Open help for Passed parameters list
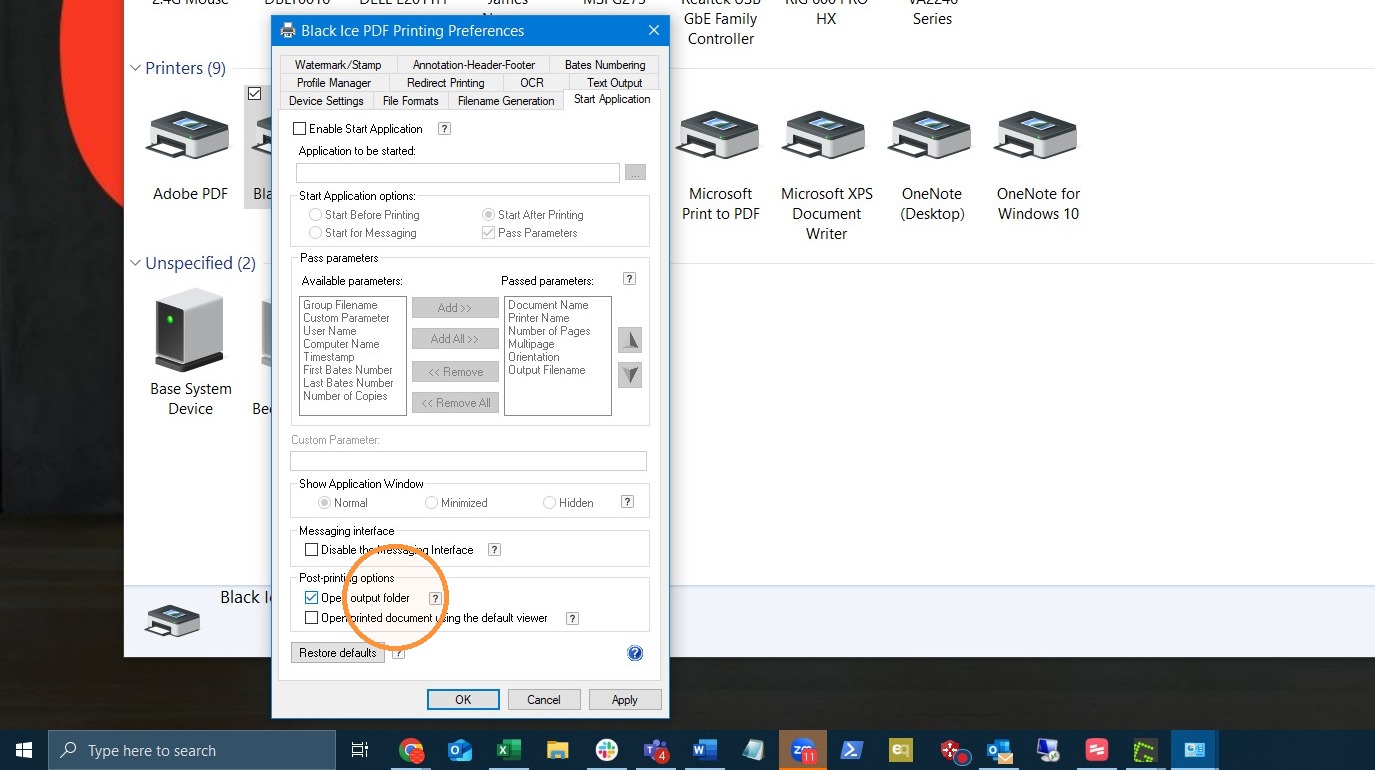 pos(629,279)
